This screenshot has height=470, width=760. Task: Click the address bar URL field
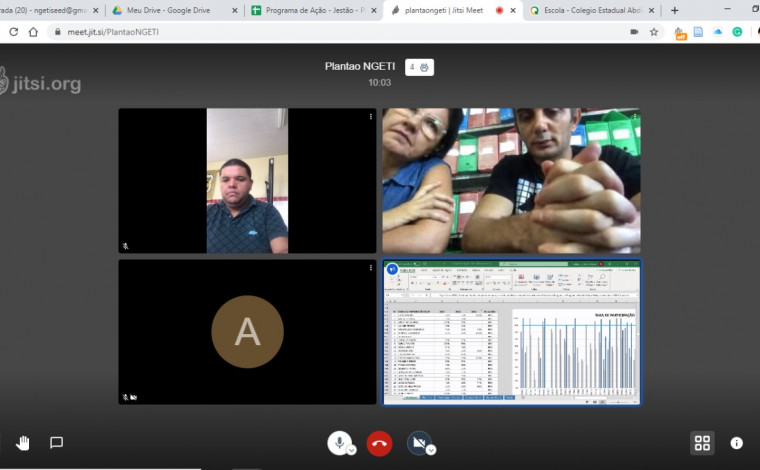coord(300,32)
